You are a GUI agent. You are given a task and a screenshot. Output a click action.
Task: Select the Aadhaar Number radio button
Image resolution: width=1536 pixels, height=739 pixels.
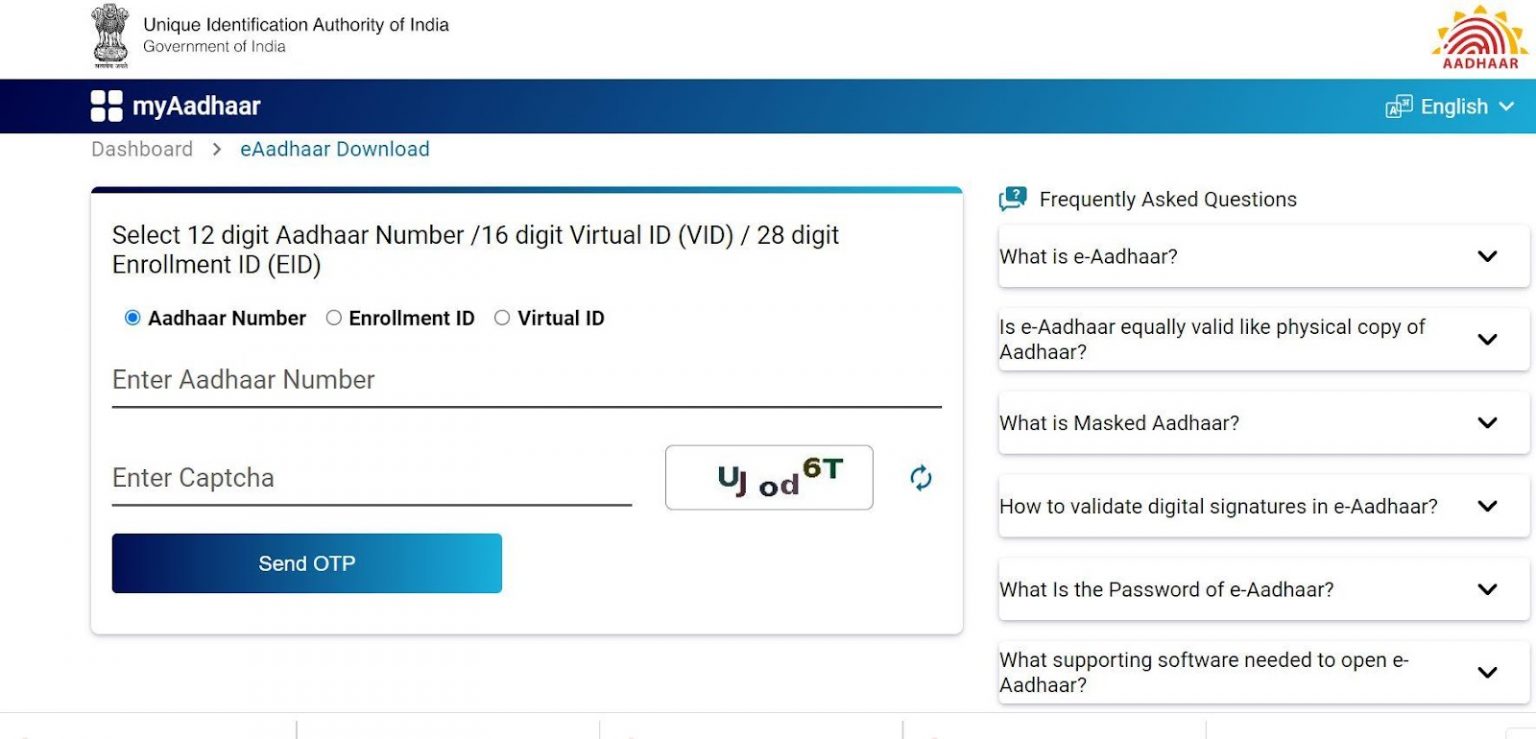(132, 317)
